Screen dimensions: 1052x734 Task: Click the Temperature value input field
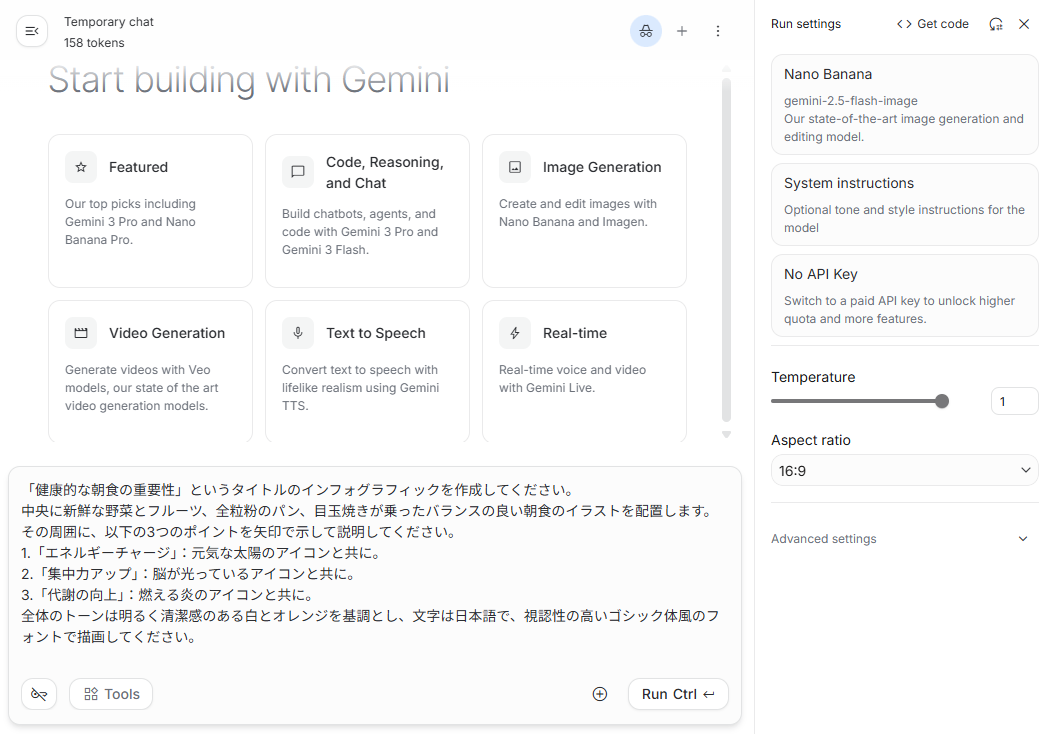click(x=1014, y=401)
